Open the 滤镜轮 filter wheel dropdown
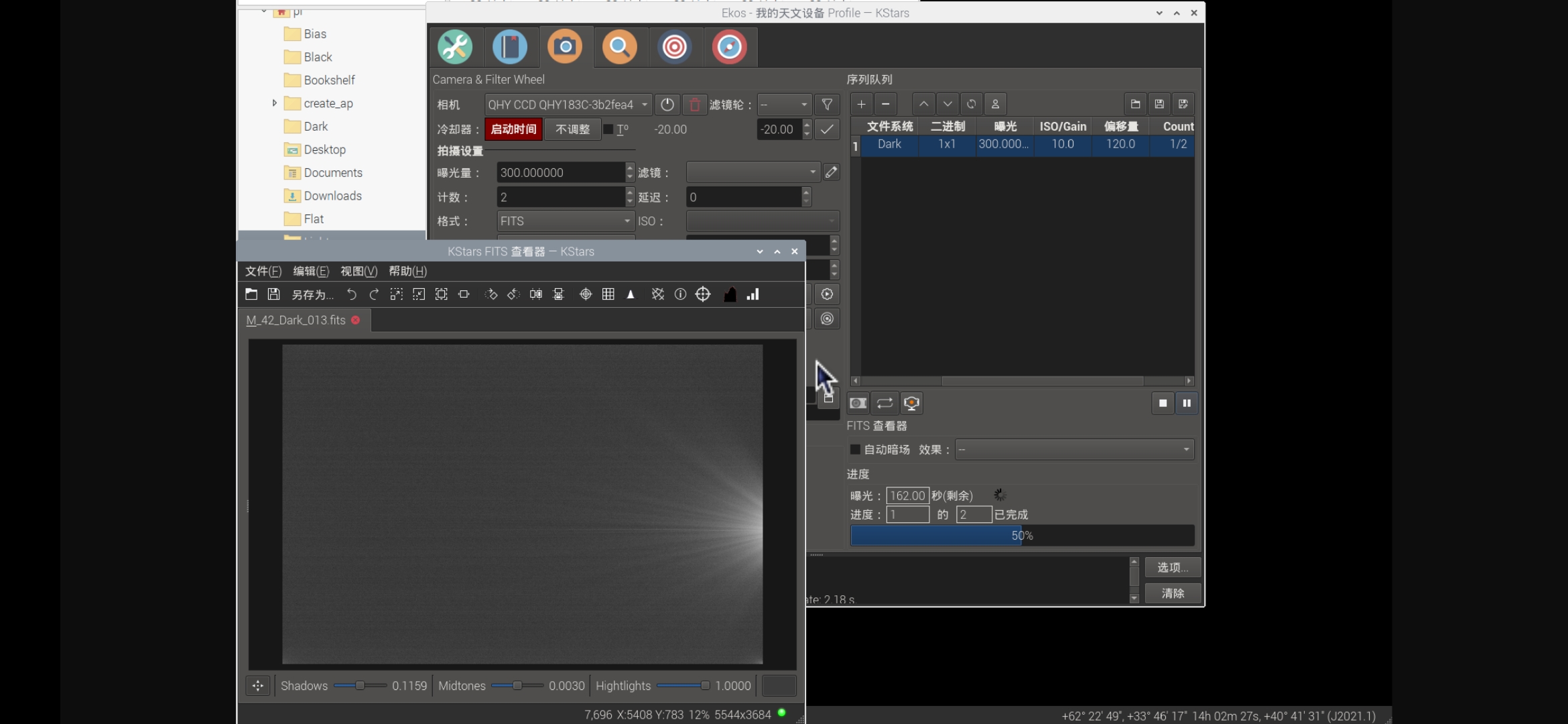The width and height of the screenshot is (1568, 724). (x=785, y=105)
